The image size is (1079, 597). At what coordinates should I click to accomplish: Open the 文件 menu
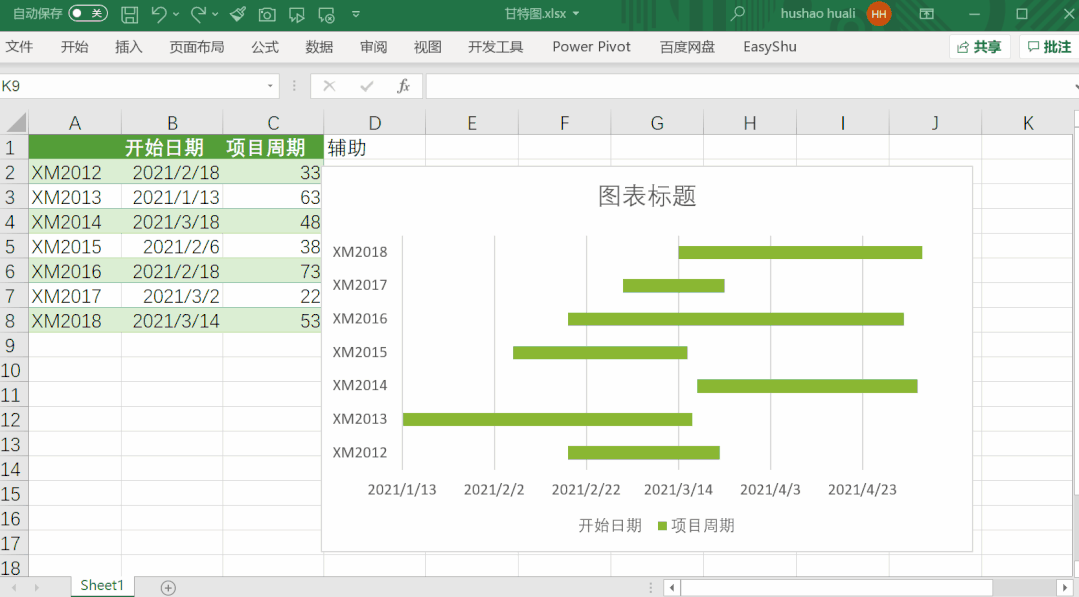click(x=19, y=47)
